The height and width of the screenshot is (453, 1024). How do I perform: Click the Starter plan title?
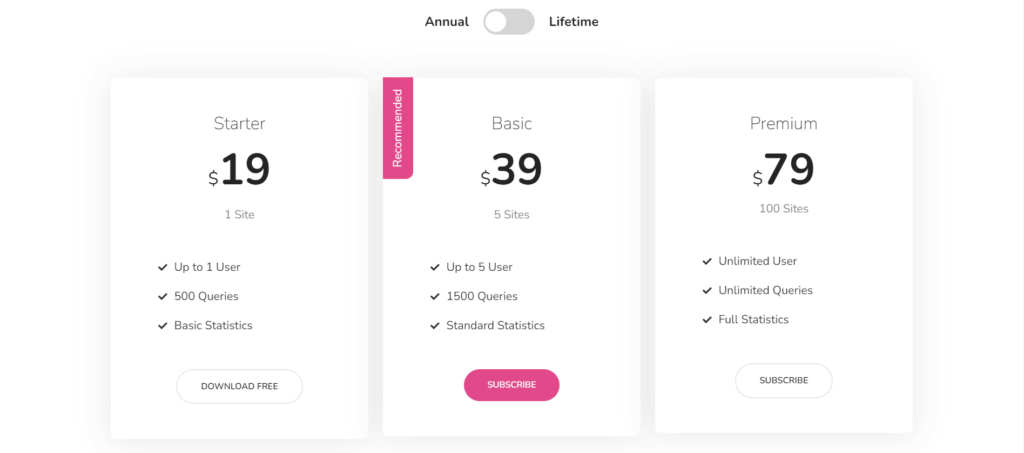pyautogui.click(x=239, y=124)
